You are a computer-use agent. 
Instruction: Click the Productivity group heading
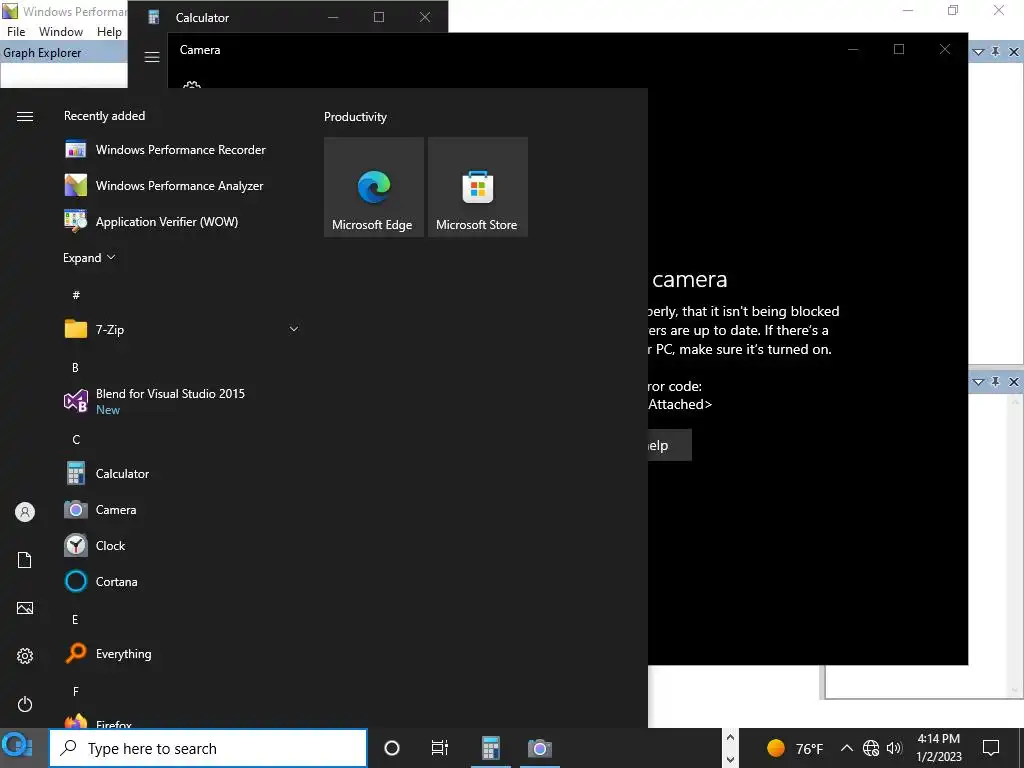click(355, 117)
